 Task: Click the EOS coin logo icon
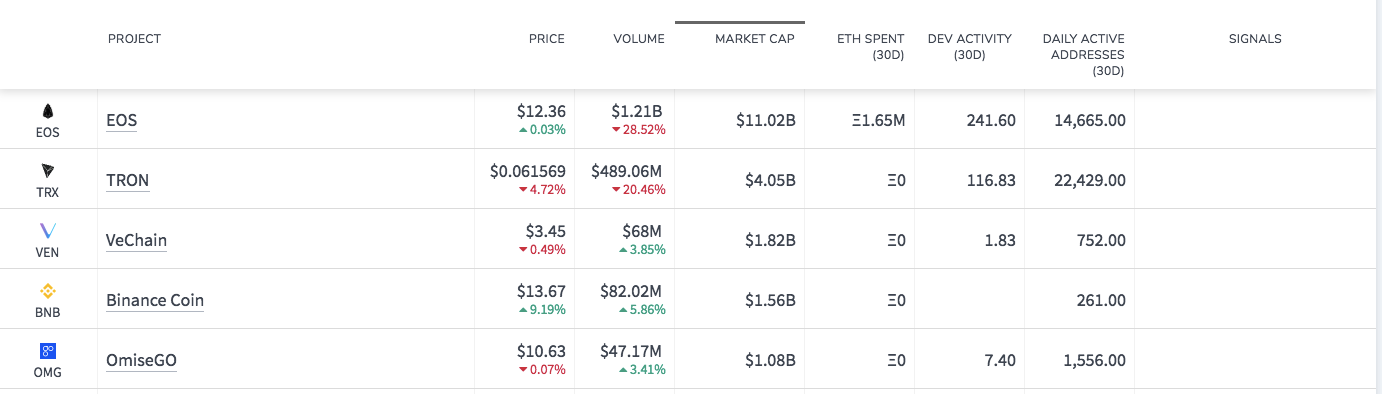[47, 111]
